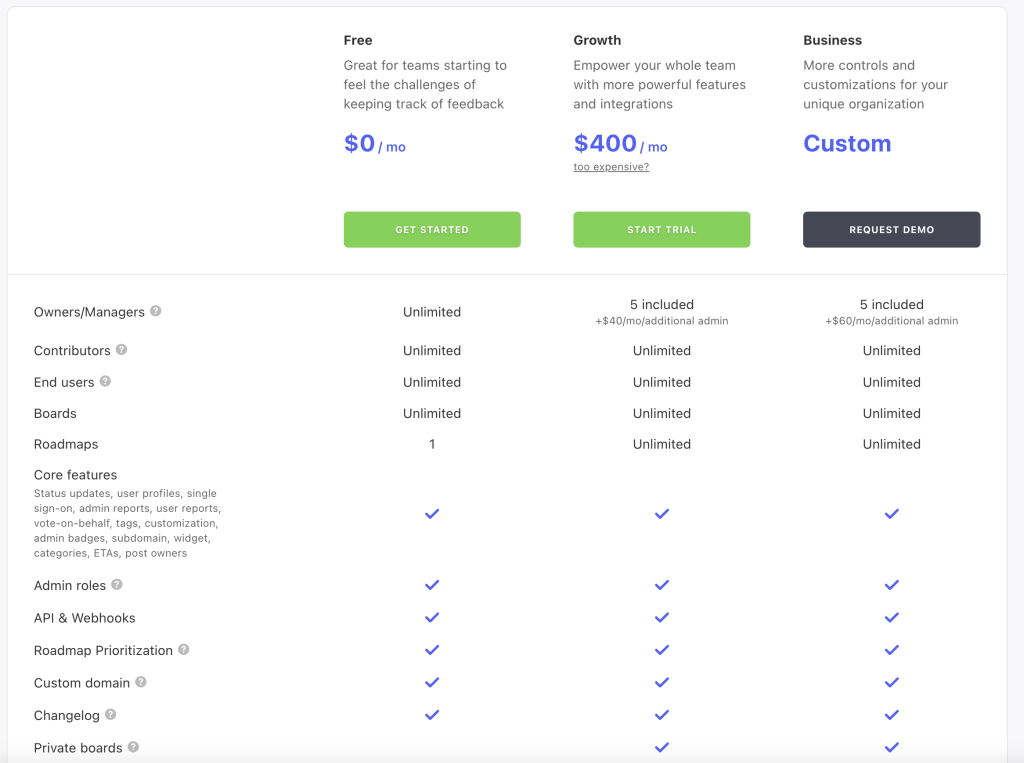1024x763 pixels.
Task: Click the help icon beside Owners/Managers
Action: point(155,311)
